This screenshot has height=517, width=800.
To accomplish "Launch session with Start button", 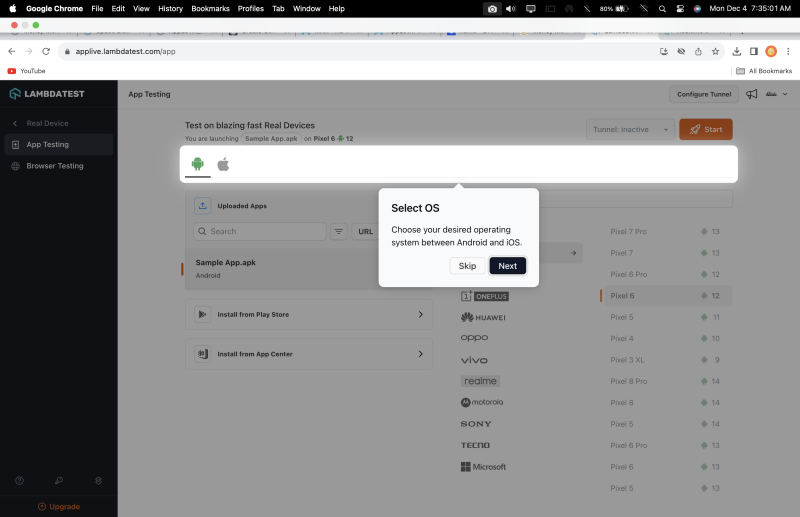I will click(x=706, y=130).
